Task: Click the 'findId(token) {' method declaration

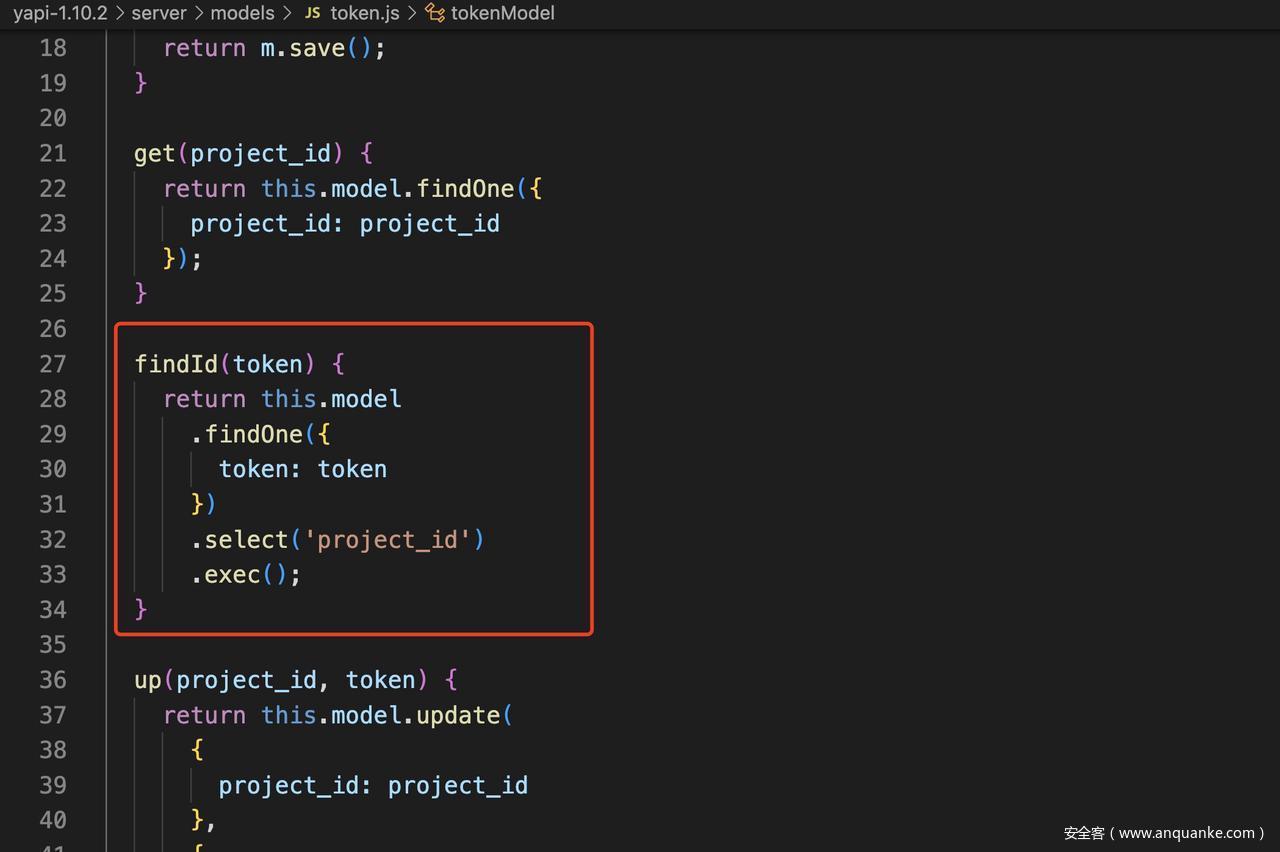Action: (240, 364)
